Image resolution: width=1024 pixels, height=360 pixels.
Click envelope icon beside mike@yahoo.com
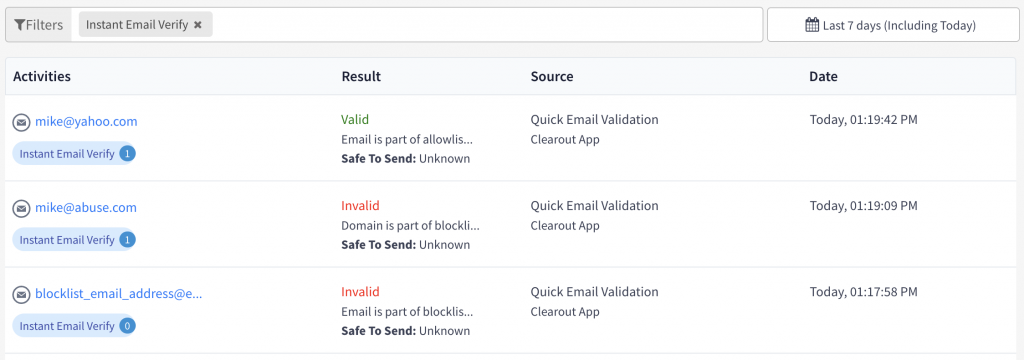pyautogui.click(x=22, y=122)
